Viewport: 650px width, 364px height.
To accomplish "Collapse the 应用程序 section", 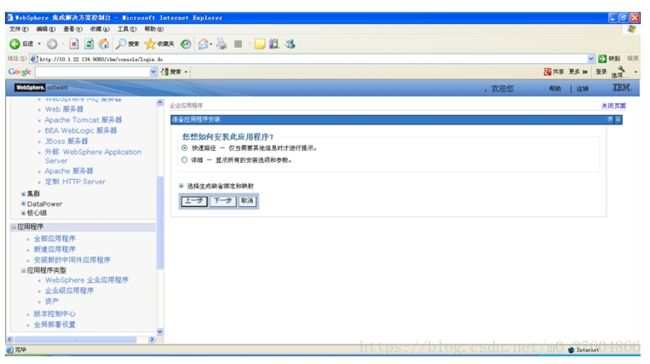I will click(x=13, y=227).
